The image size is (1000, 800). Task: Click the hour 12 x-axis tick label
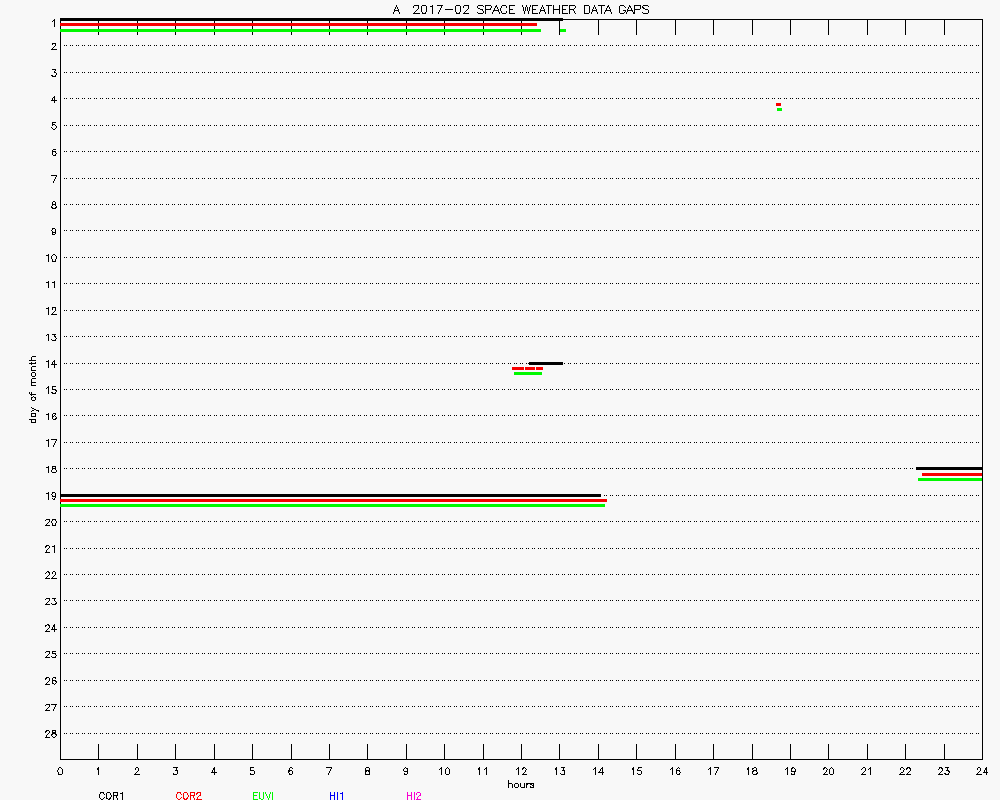coord(521,771)
